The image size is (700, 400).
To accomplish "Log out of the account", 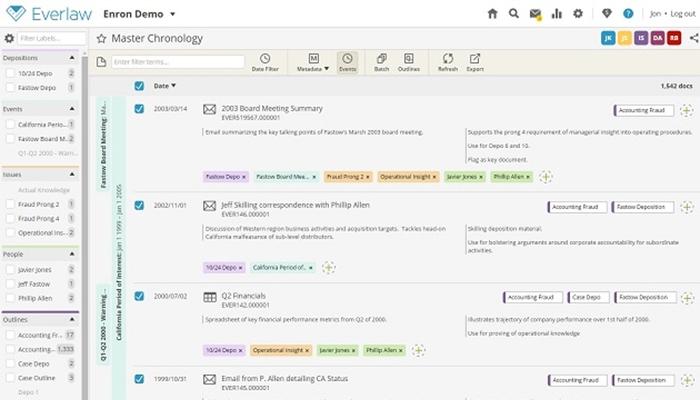I will (683, 14).
